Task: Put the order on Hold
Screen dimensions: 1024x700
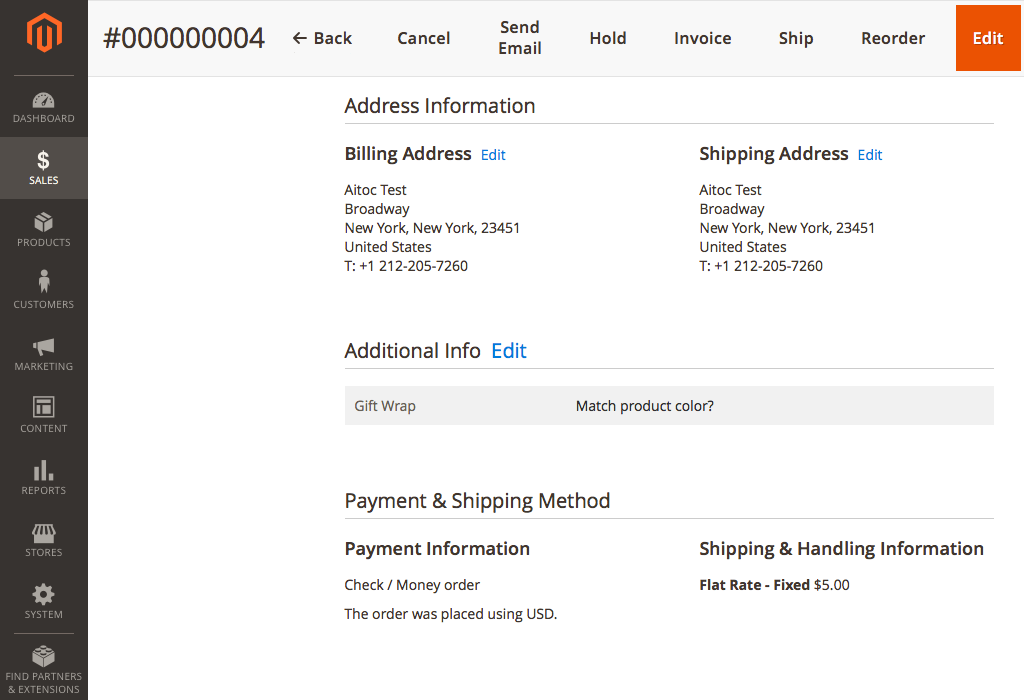Action: tap(608, 39)
